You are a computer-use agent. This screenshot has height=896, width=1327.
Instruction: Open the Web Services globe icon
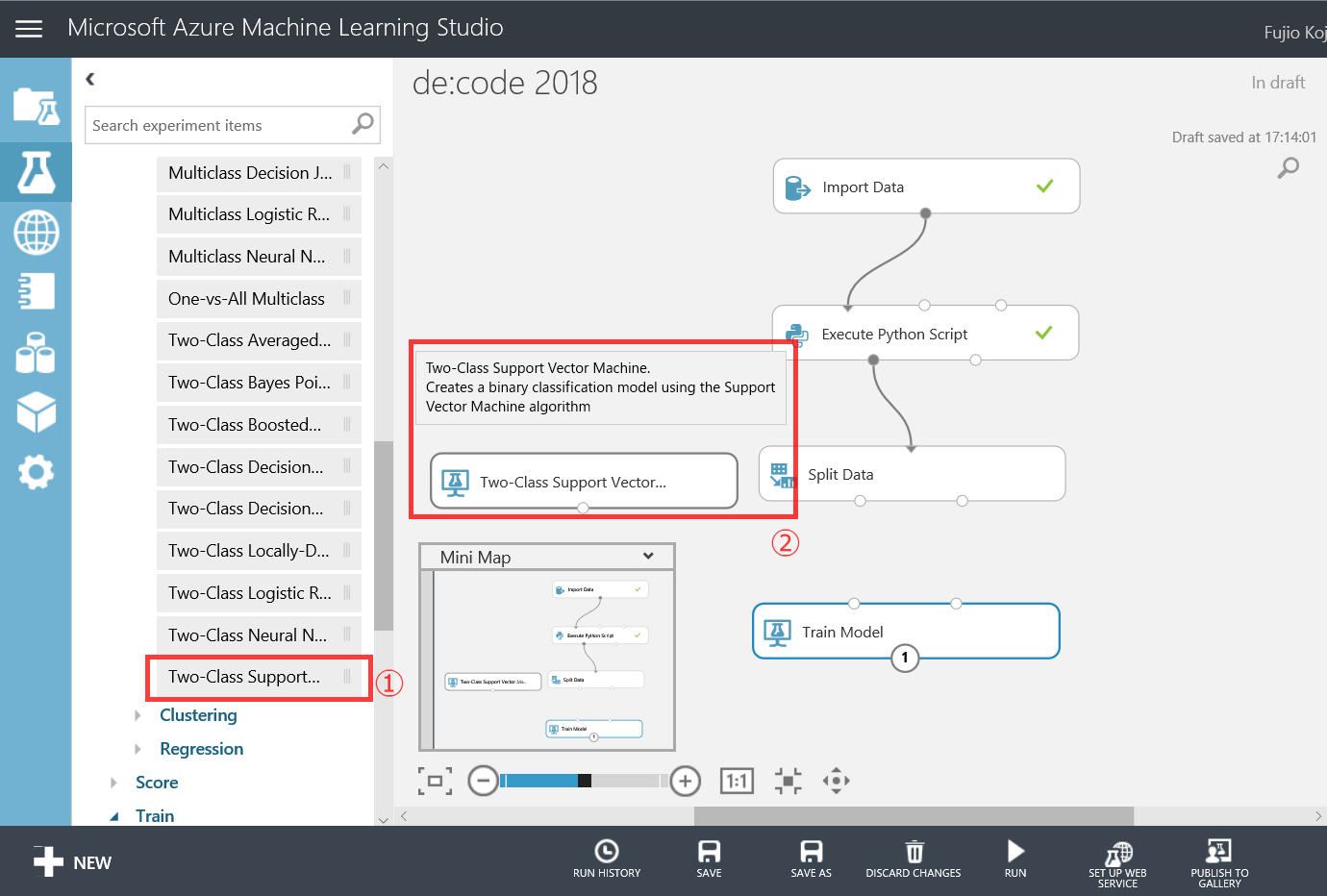pyautogui.click(x=36, y=232)
